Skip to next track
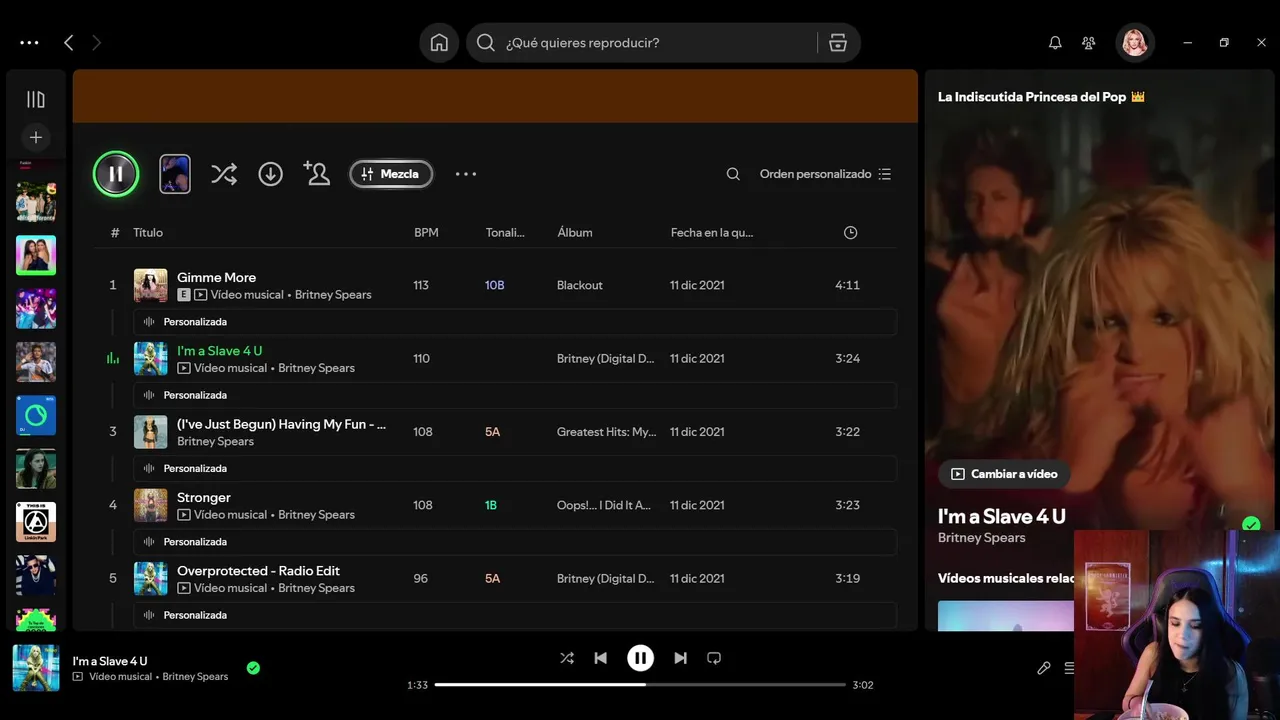The height and width of the screenshot is (720, 1280). [x=680, y=658]
